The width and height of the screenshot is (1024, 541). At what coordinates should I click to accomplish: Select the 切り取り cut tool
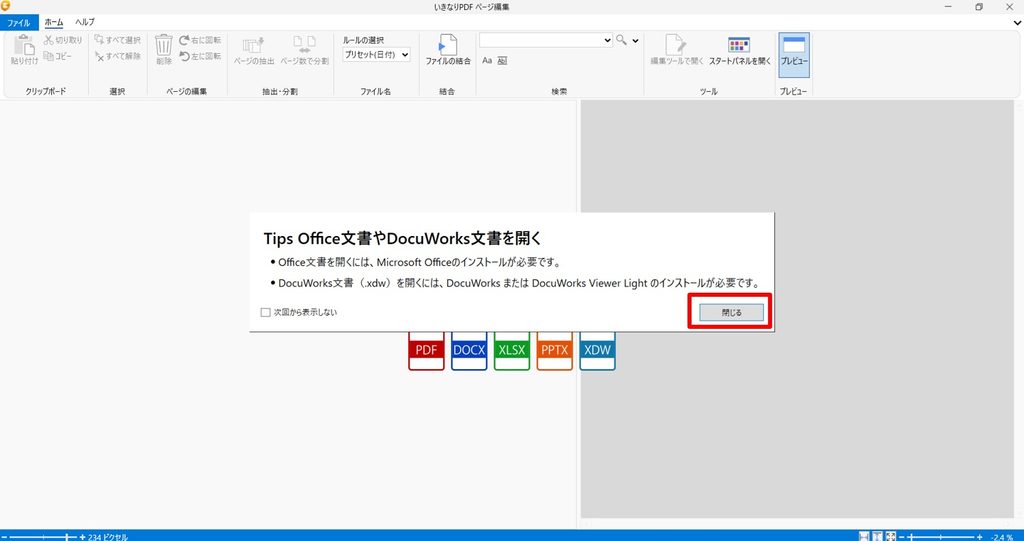point(63,41)
